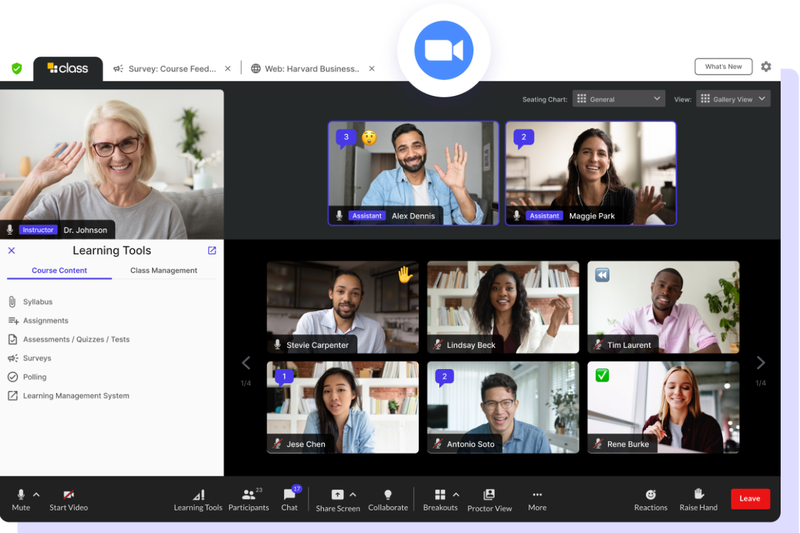This screenshot has height=533, width=800.
Task: Toggle Start Video camera button
Action: click(x=68, y=500)
